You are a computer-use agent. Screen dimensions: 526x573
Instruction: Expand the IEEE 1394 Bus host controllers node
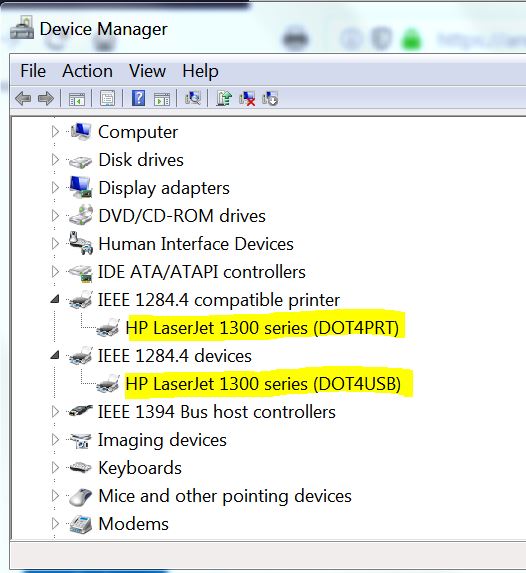coord(55,412)
